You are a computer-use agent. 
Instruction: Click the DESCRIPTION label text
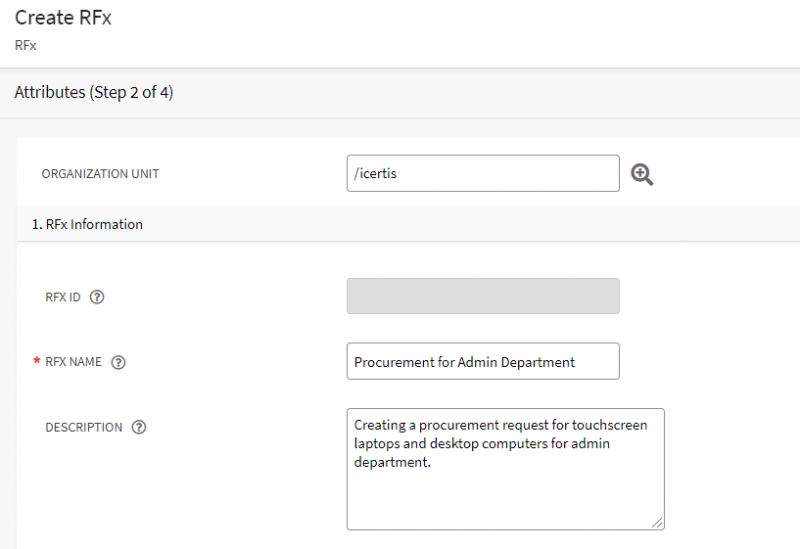84,427
